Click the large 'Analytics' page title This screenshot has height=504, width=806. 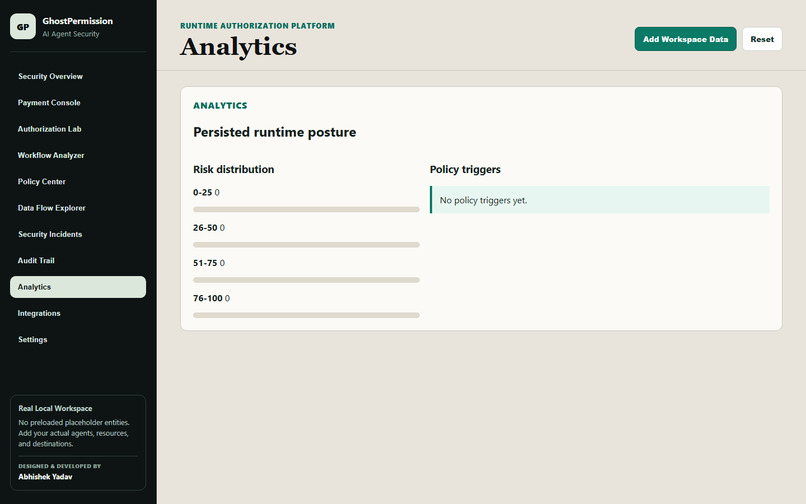pyautogui.click(x=239, y=47)
